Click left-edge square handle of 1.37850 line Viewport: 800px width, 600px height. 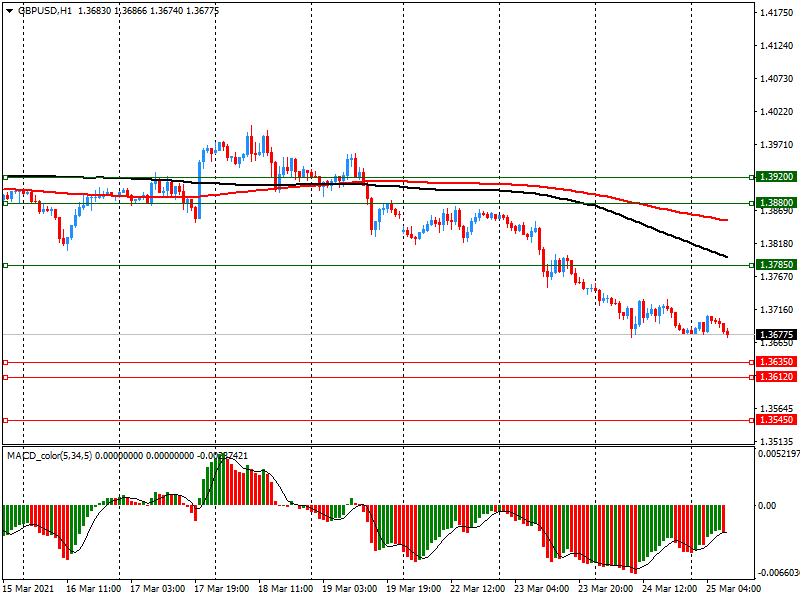(x=5, y=265)
